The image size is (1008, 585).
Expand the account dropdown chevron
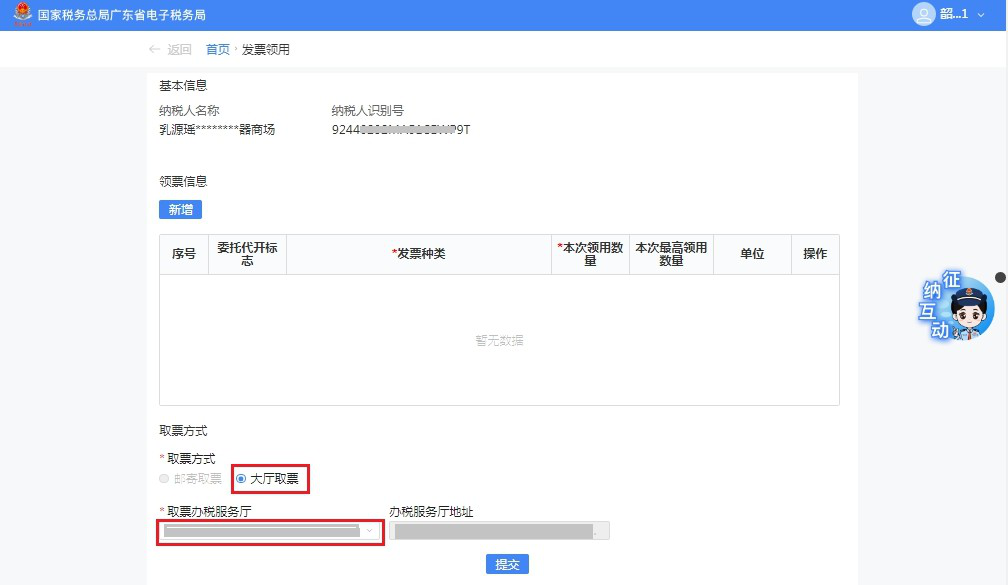coord(981,15)
